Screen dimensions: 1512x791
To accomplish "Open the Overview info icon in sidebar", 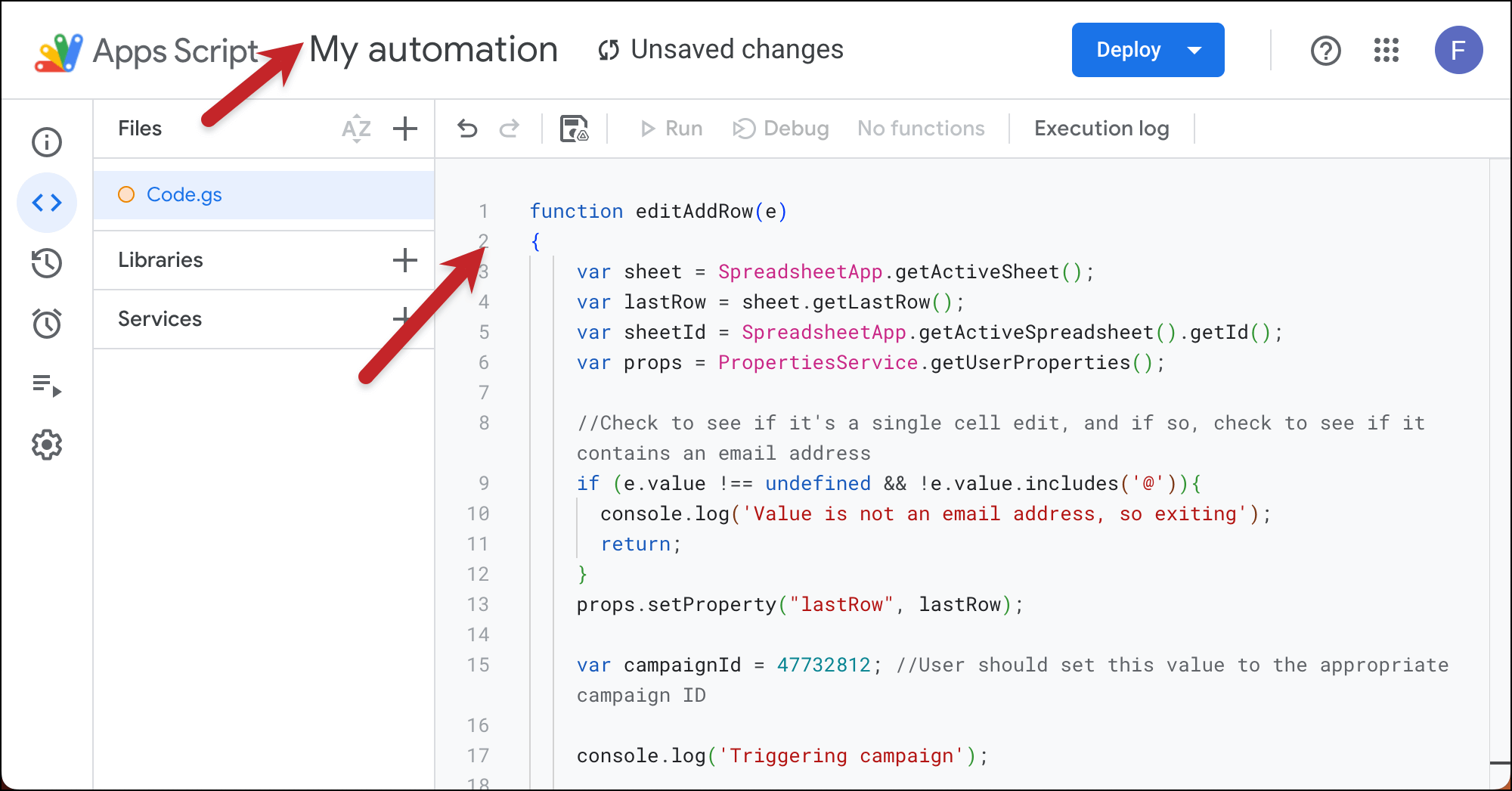I will pos(47,142).
